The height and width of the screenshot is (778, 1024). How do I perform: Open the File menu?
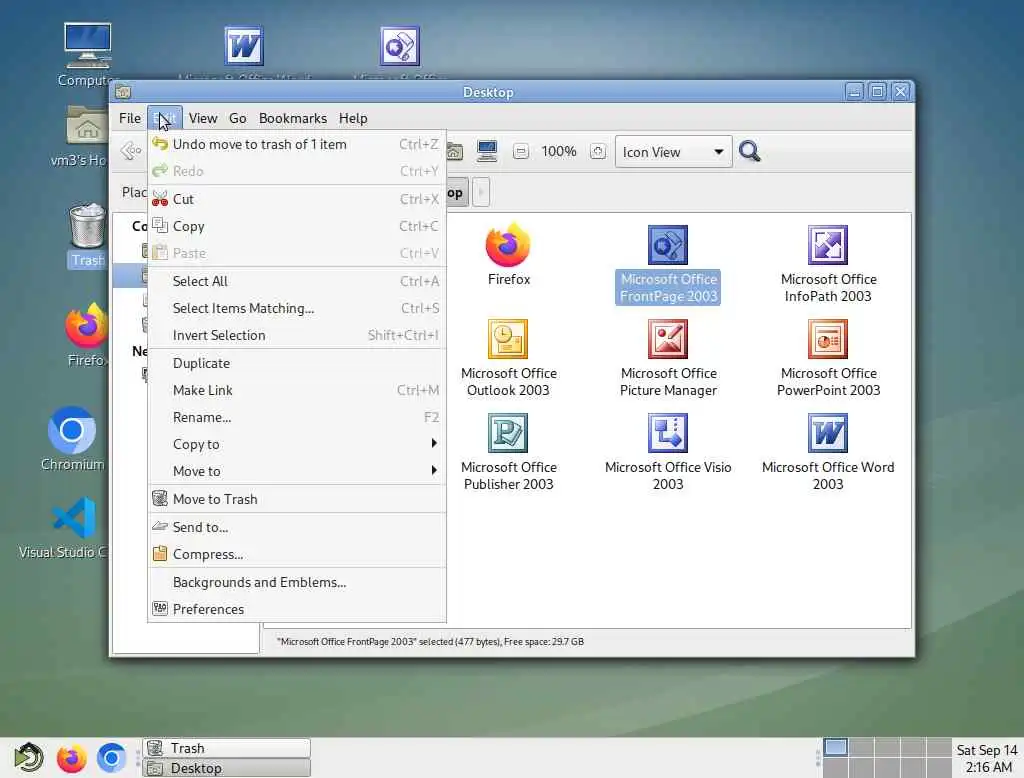click(x=130, y=118)
